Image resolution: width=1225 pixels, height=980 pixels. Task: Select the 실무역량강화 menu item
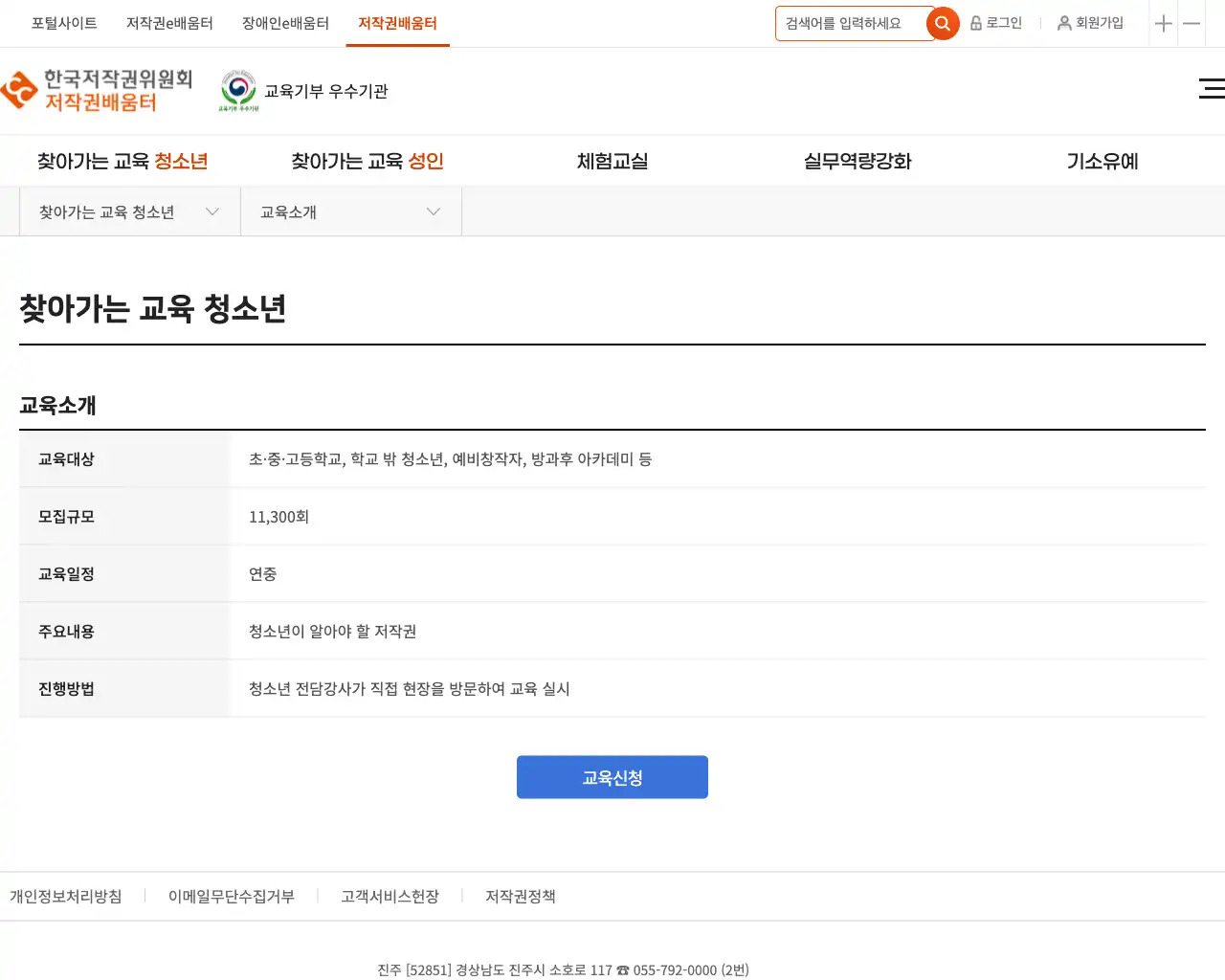click(x=857, y=162)
